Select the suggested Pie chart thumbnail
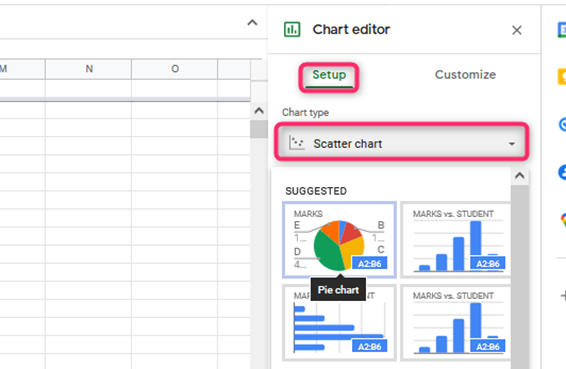566x369 pixels. coord(339,240)
